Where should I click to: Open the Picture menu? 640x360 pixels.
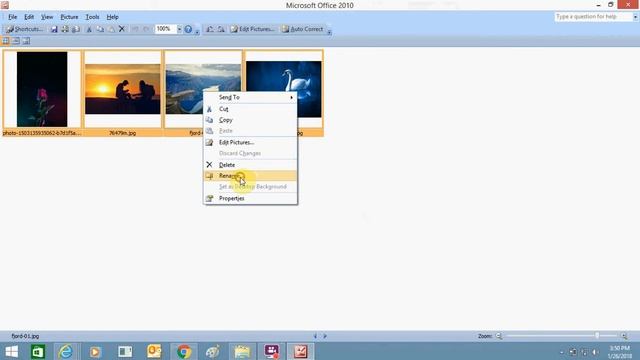[69, 17]
